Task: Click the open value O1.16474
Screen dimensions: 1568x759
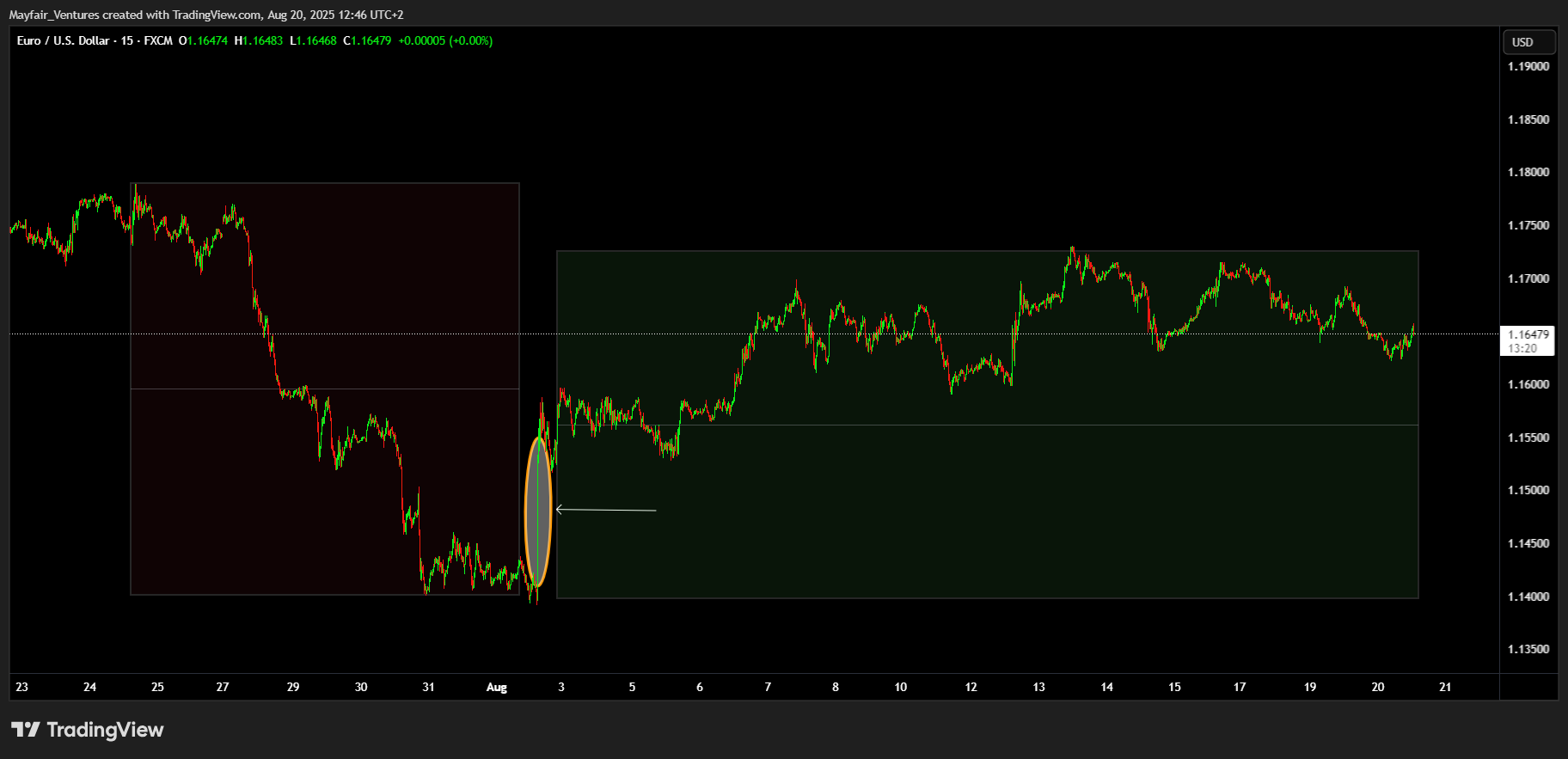Action: [x=203, y=40]
